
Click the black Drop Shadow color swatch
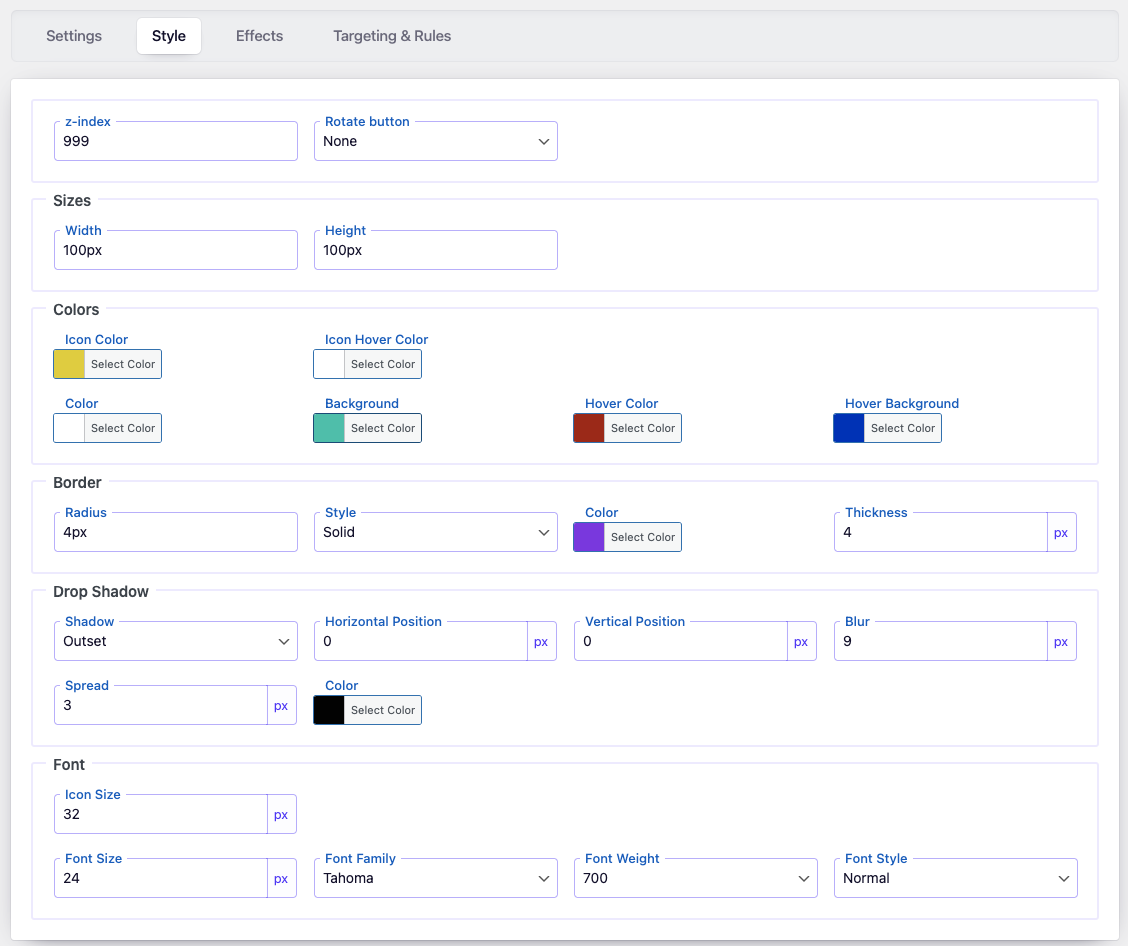329,711
